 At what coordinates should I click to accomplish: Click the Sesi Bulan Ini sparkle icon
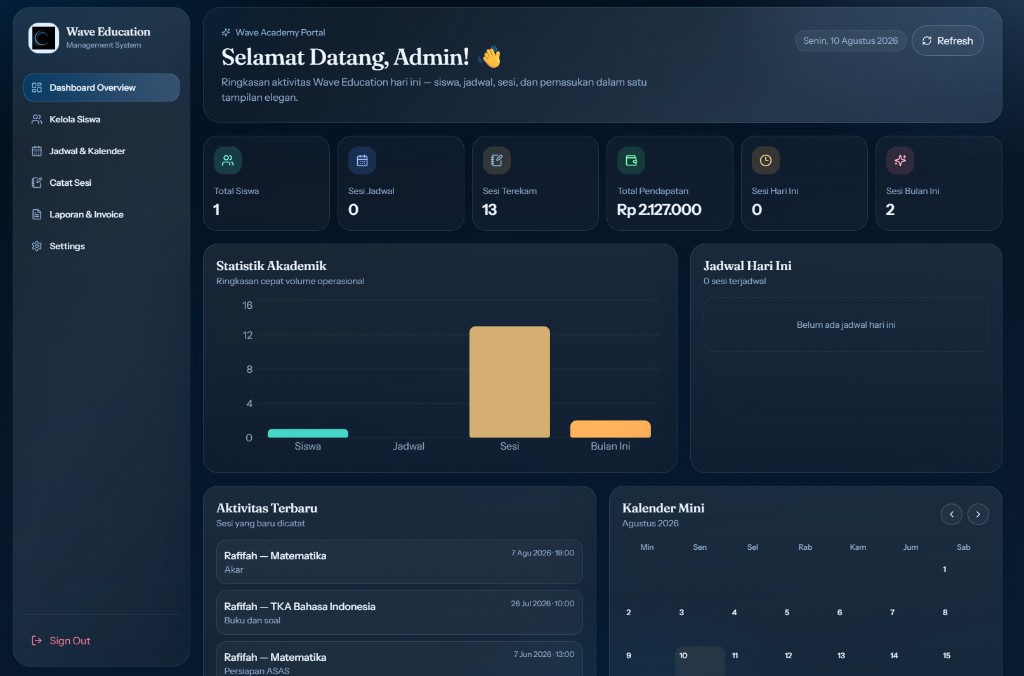click(x=900, y=160)
